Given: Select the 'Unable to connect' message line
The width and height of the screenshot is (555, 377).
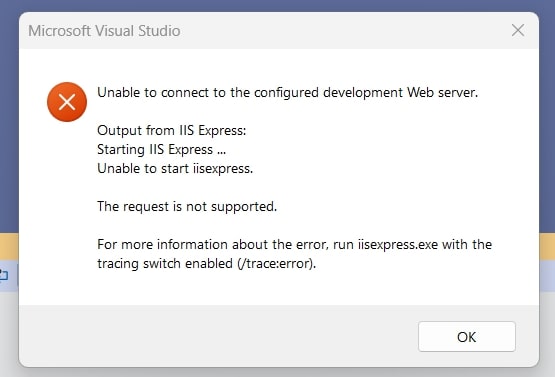Looking at the screenshot, I should click(287, 92).
